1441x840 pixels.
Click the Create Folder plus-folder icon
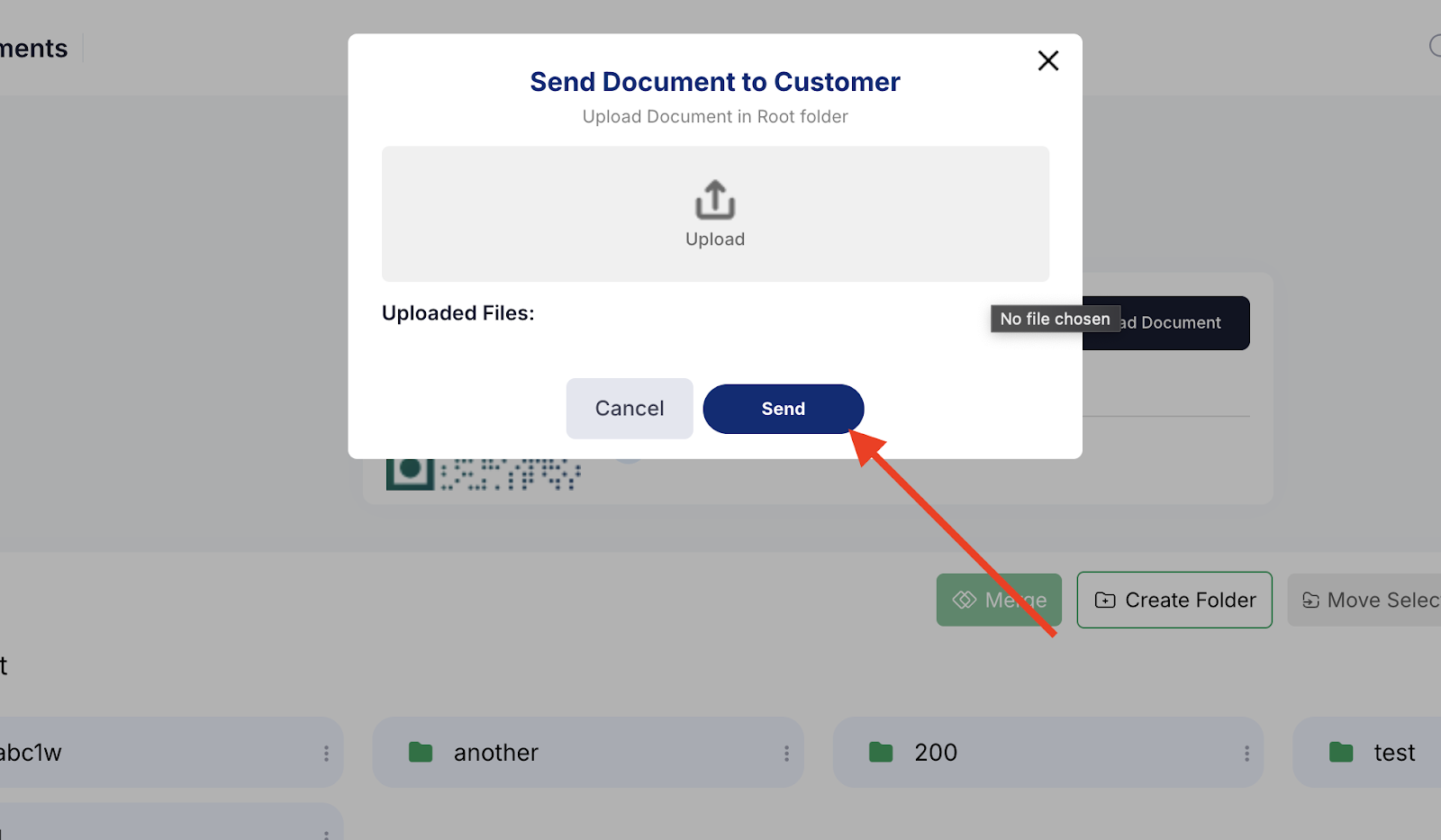tap(1105, 601)
